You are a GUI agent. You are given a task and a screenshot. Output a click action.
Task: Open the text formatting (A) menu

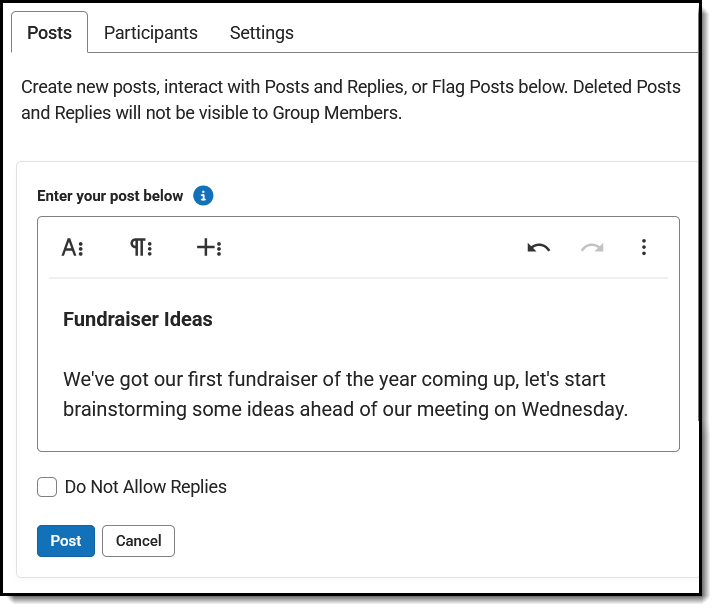pyautogui.click(x=72, y=248)
